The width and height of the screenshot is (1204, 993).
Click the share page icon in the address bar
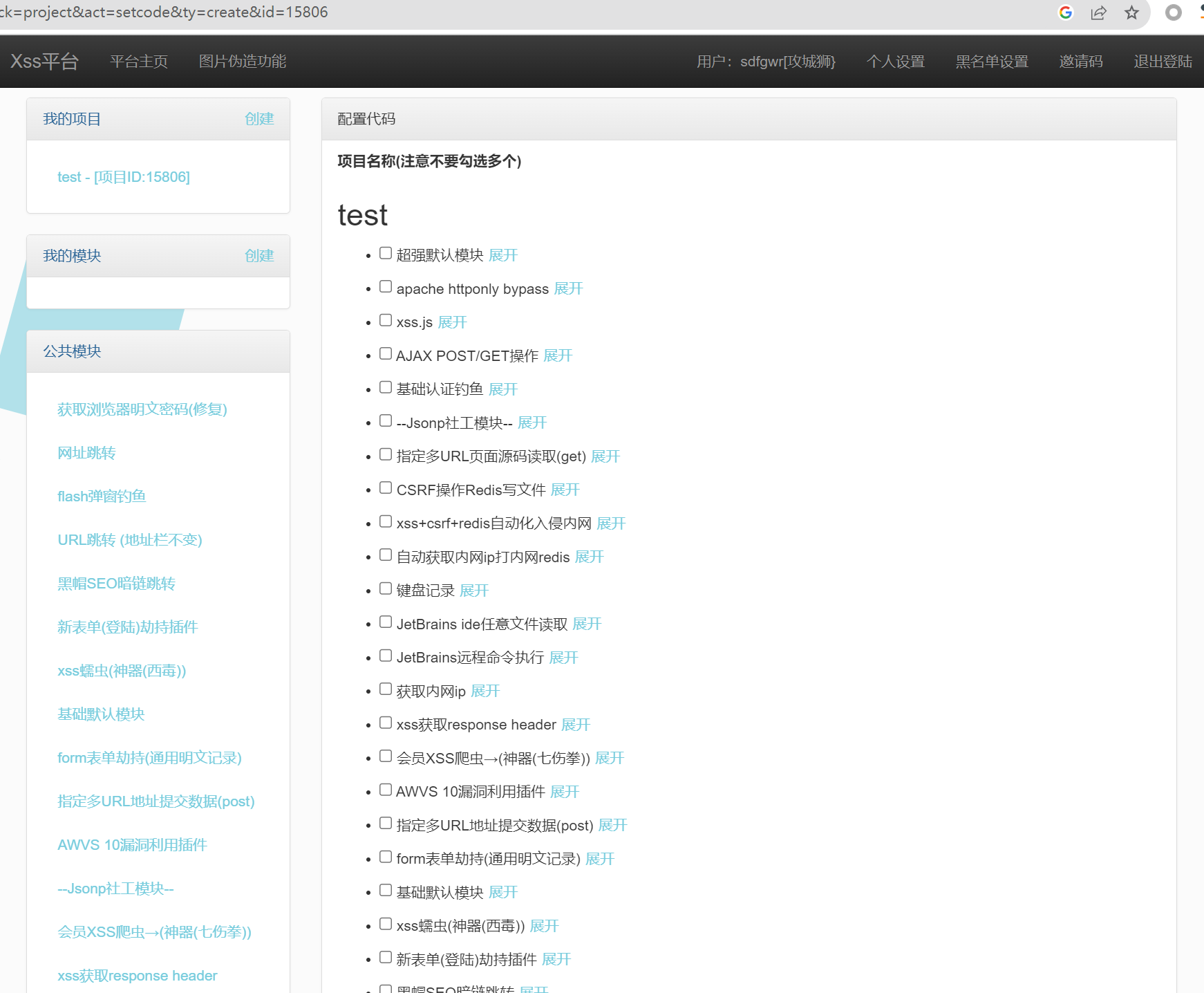1098,12
